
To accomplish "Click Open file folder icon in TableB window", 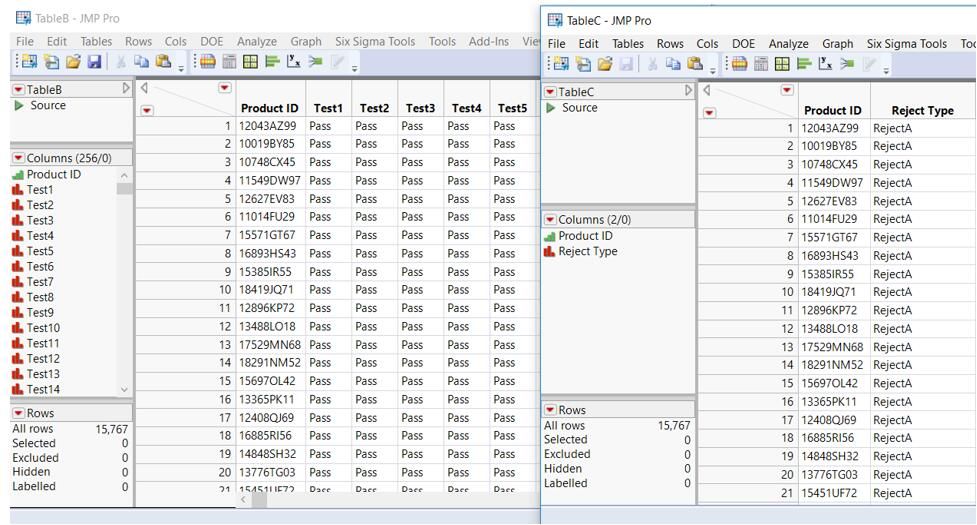I will (x=74, y=61).
